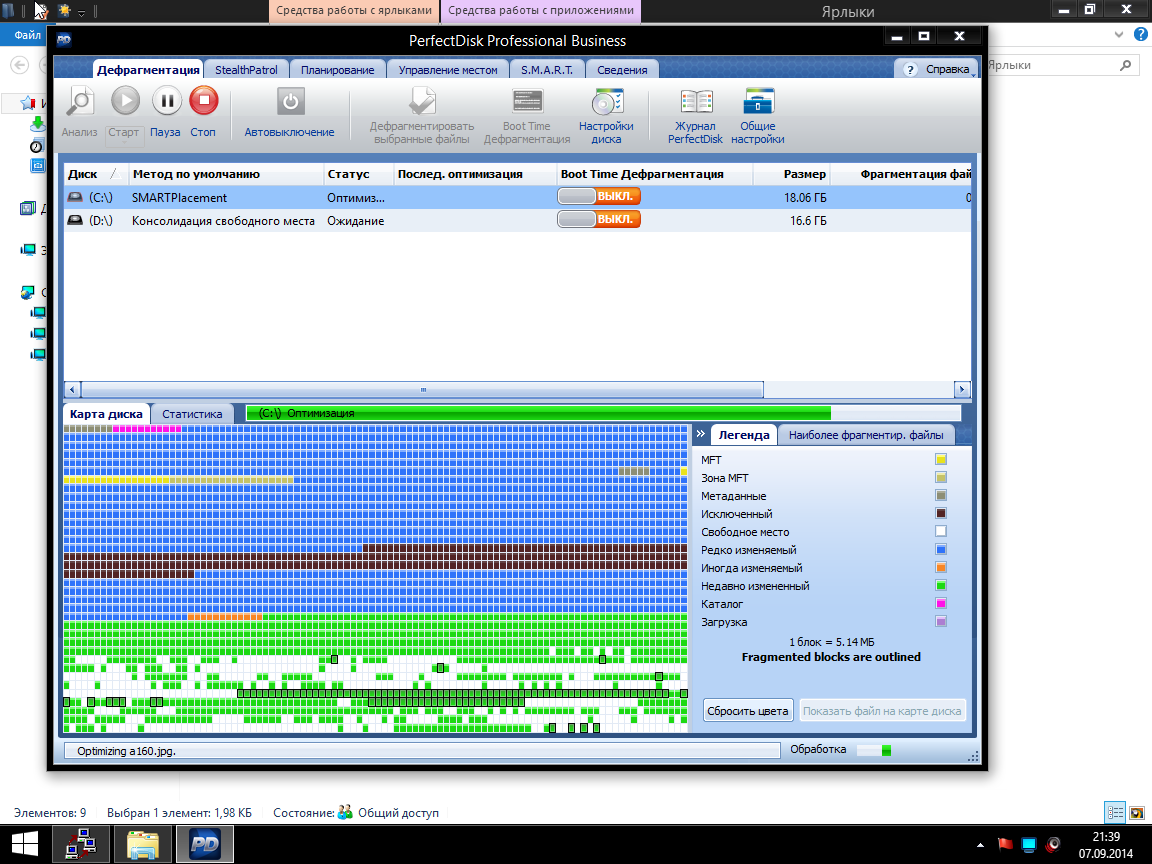Screen dimensions: 1152x864
Task: Open Справка help button
Action: pos(937,69)
